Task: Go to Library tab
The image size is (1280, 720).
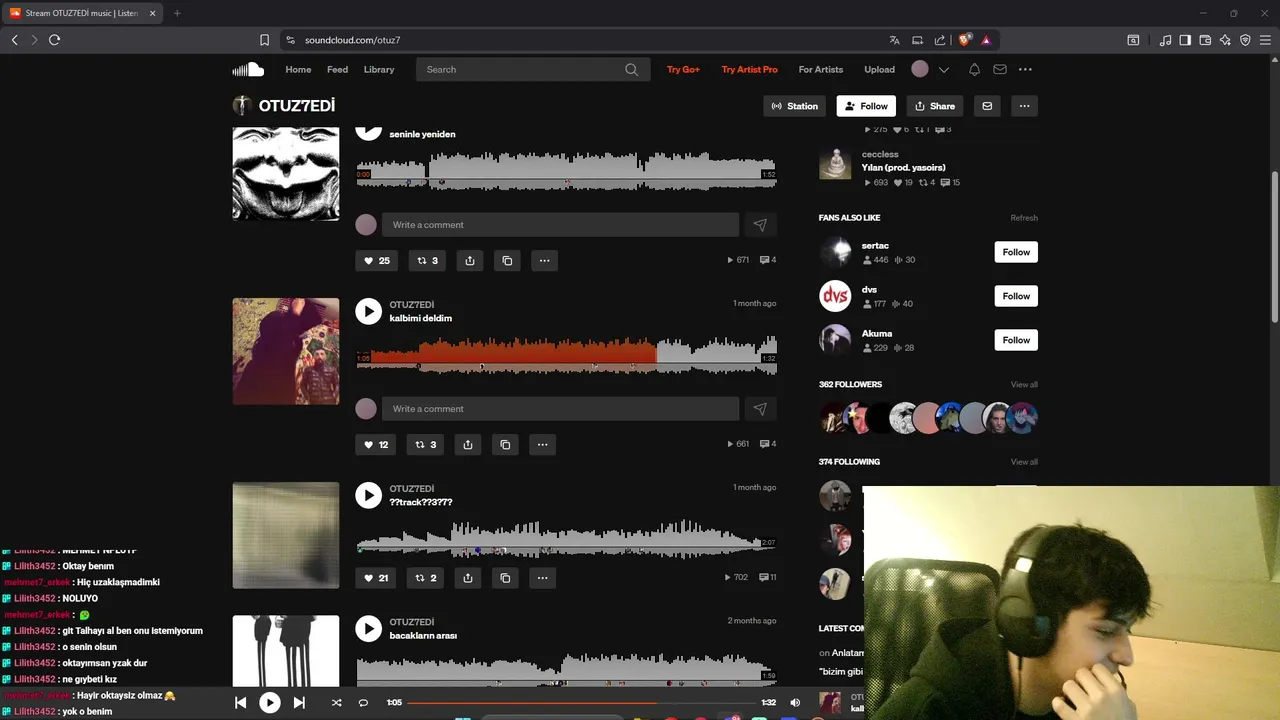Action: [x=379, y=69]
